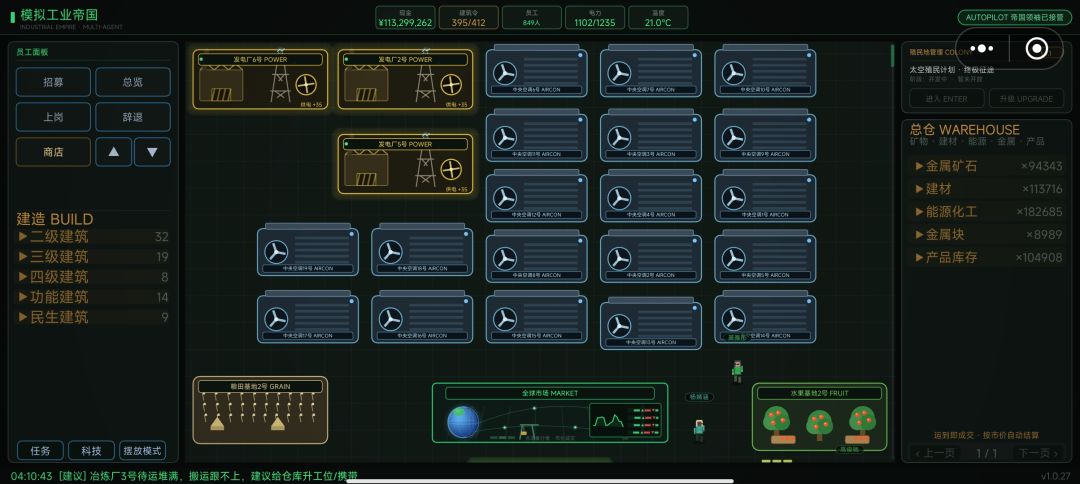The height and width of the screenshot is (484, 1080).
Task: Click the fan icon on 中央空调8号 AIRCON
Action: [x=505, y=259]
